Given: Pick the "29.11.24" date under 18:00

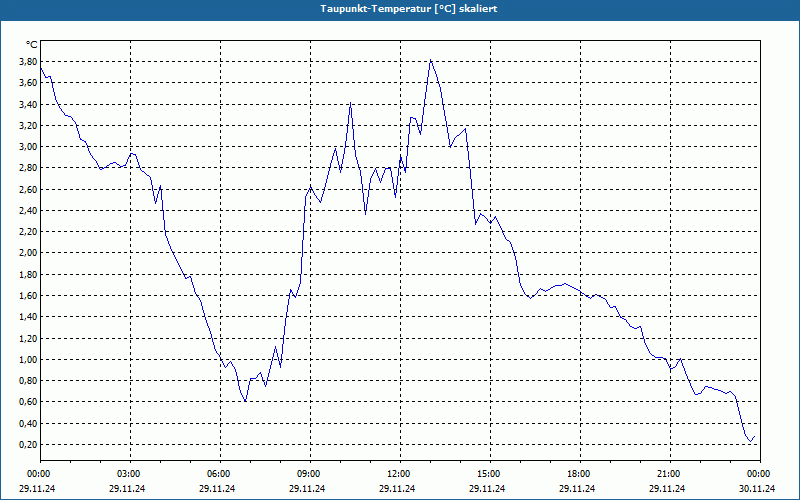Looking at the screenshot, I should (577, 488).
